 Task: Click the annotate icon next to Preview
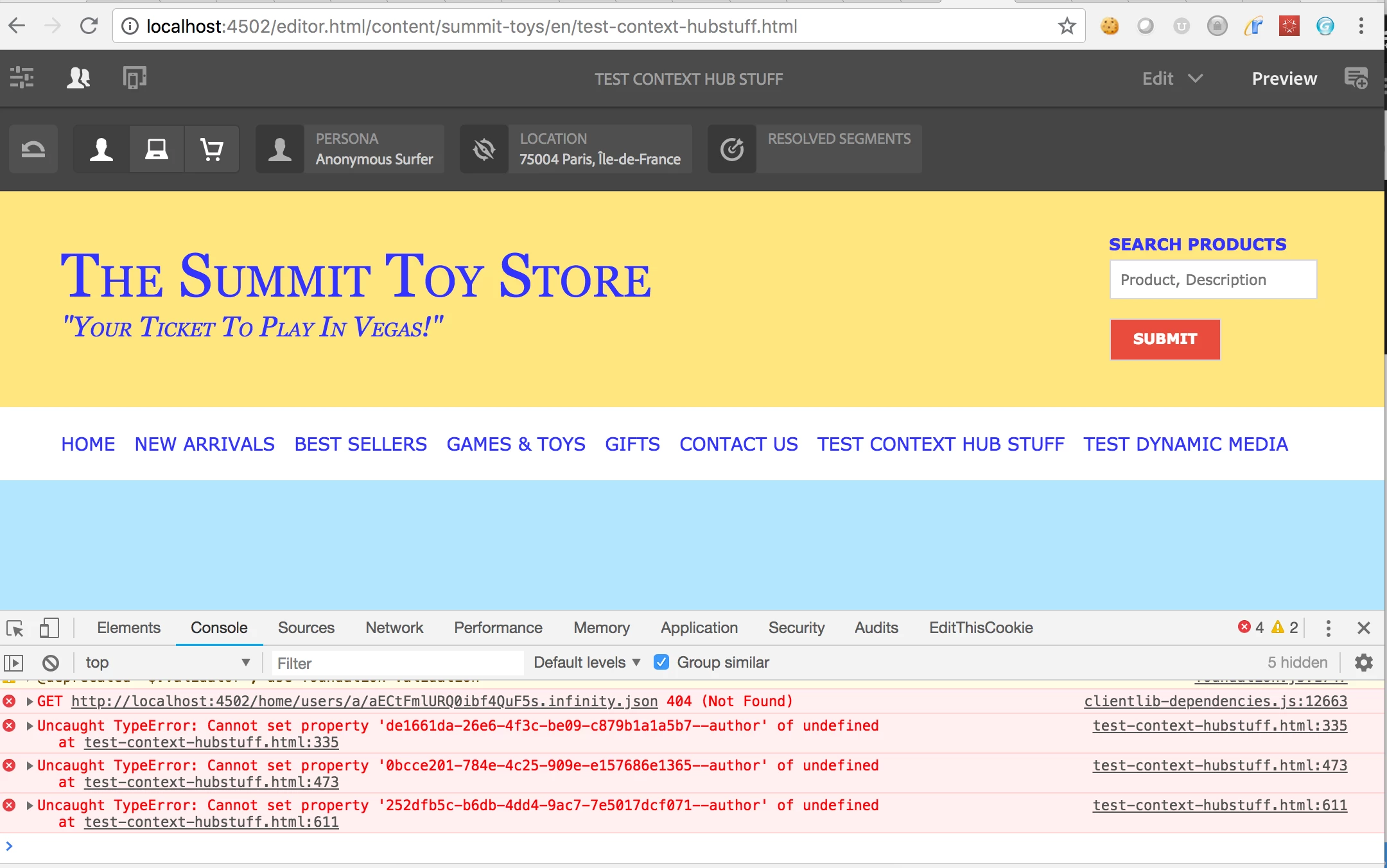click(x=1356, y=78)
